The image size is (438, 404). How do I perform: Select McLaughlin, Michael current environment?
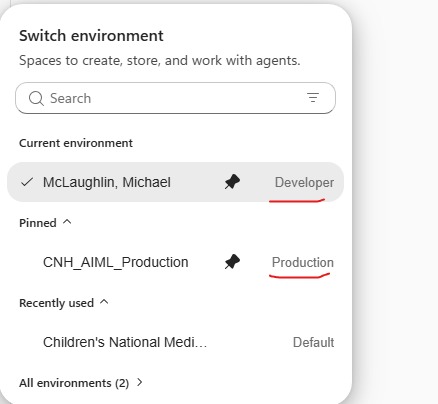(175, 182)
